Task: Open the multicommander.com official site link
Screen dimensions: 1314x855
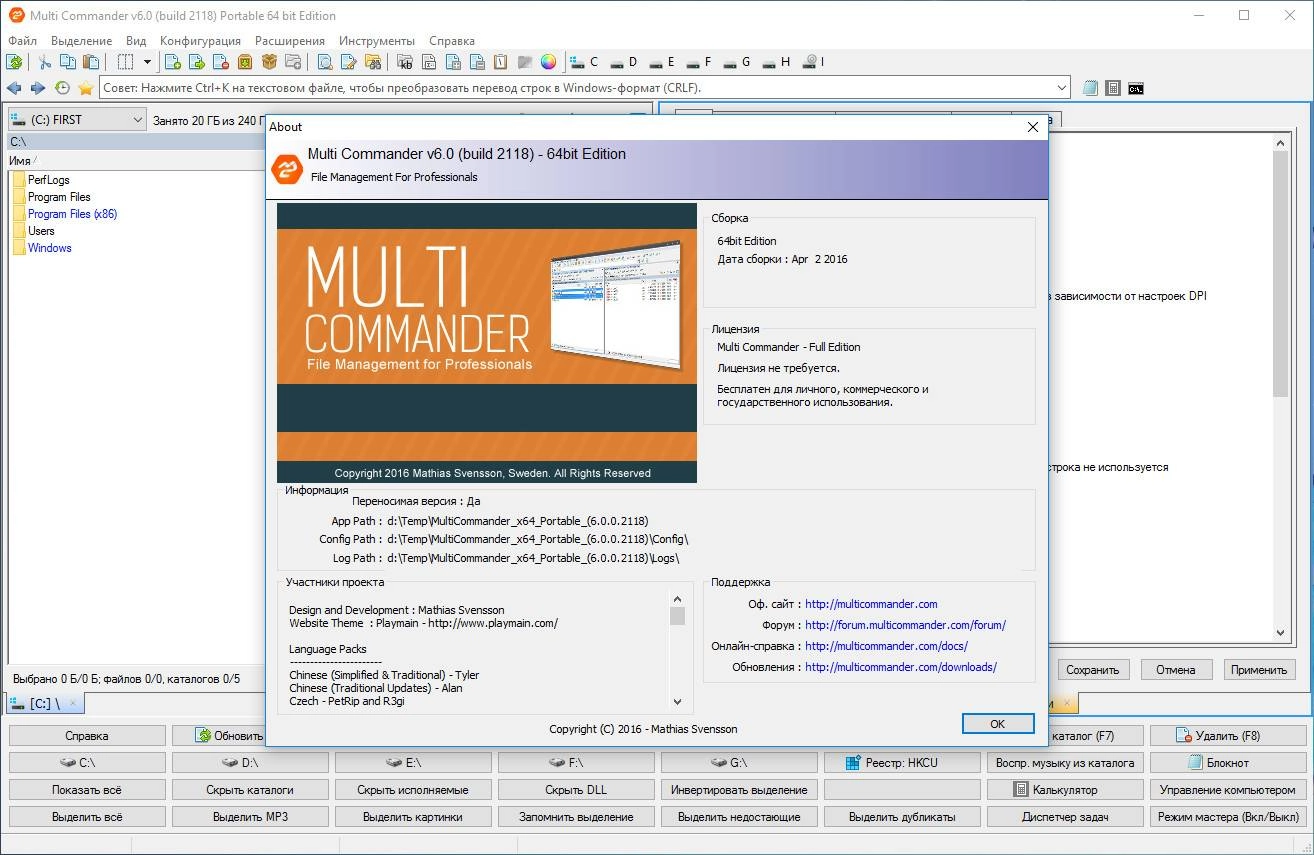Action: [x=871, y=604]
